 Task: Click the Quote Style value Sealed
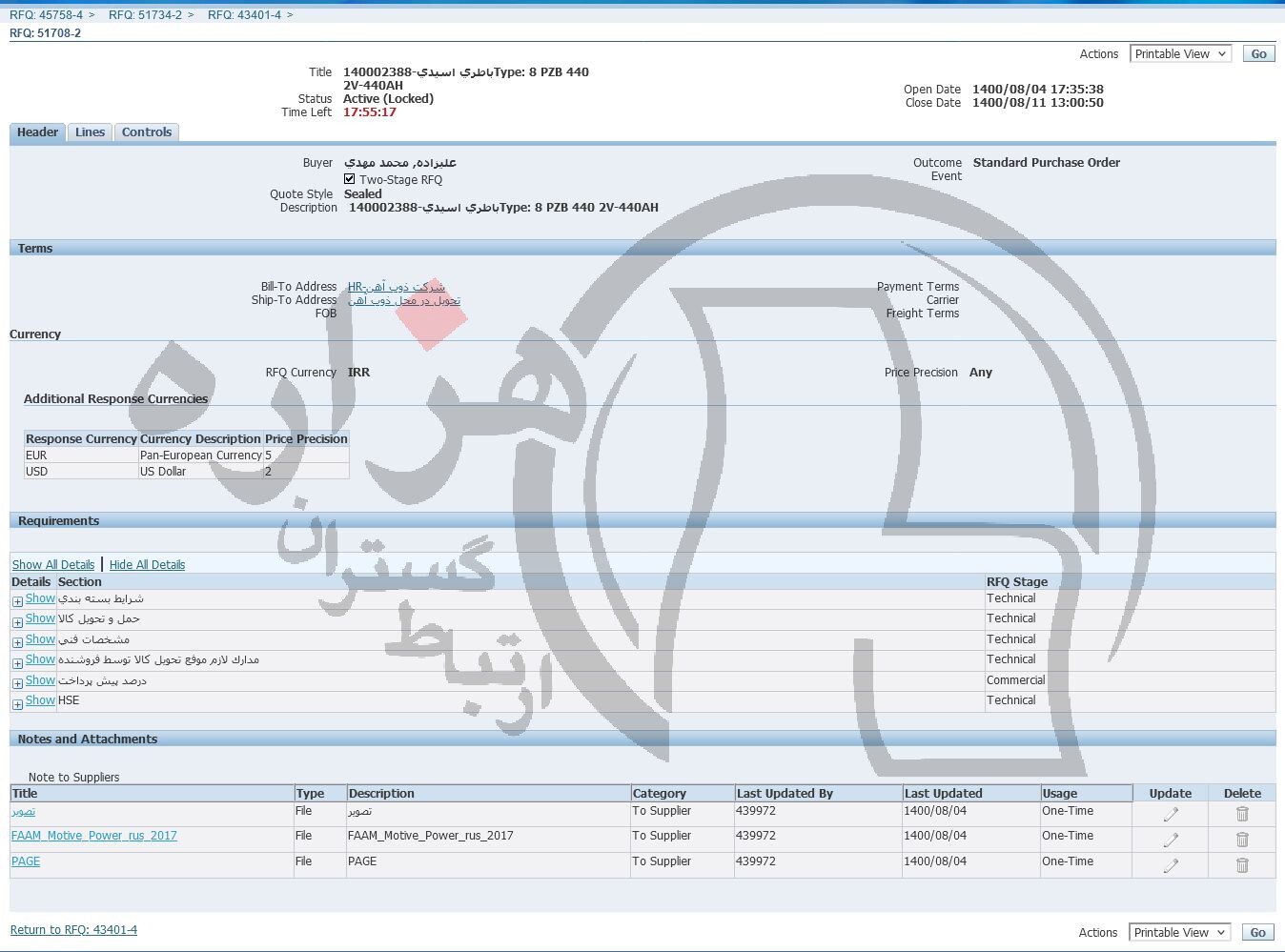tap(362, 194)
